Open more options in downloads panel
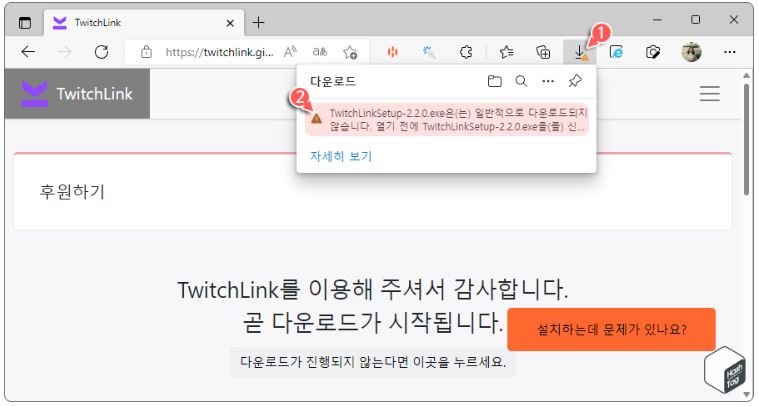Screen dimensions: 759x406 [x=548, y=81]
